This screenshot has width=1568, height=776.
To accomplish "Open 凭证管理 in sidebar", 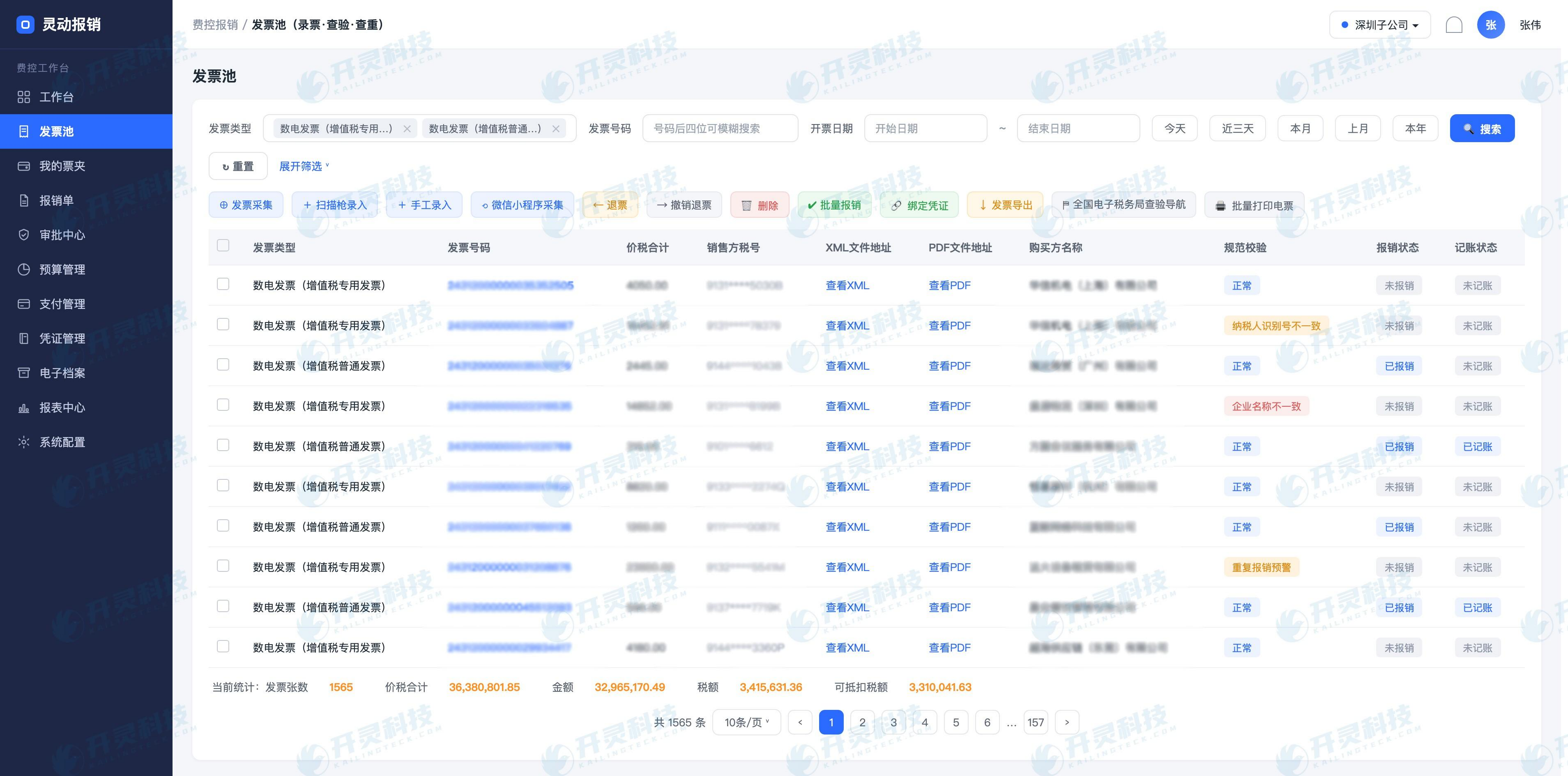I will (86, 338).
